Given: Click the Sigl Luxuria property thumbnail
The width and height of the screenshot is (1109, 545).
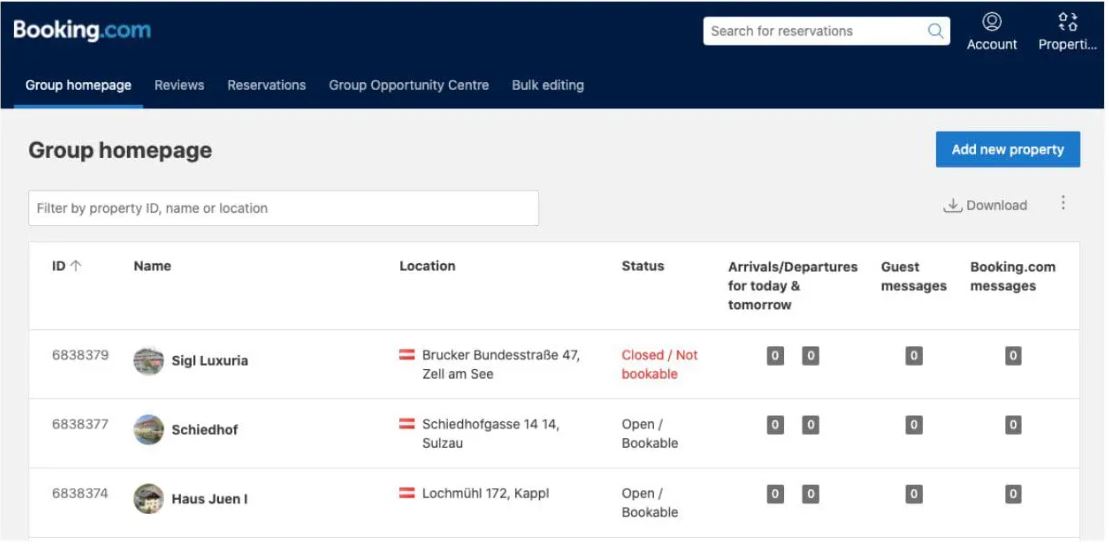Looking at the screenshot, I should [x=148, y=360].
